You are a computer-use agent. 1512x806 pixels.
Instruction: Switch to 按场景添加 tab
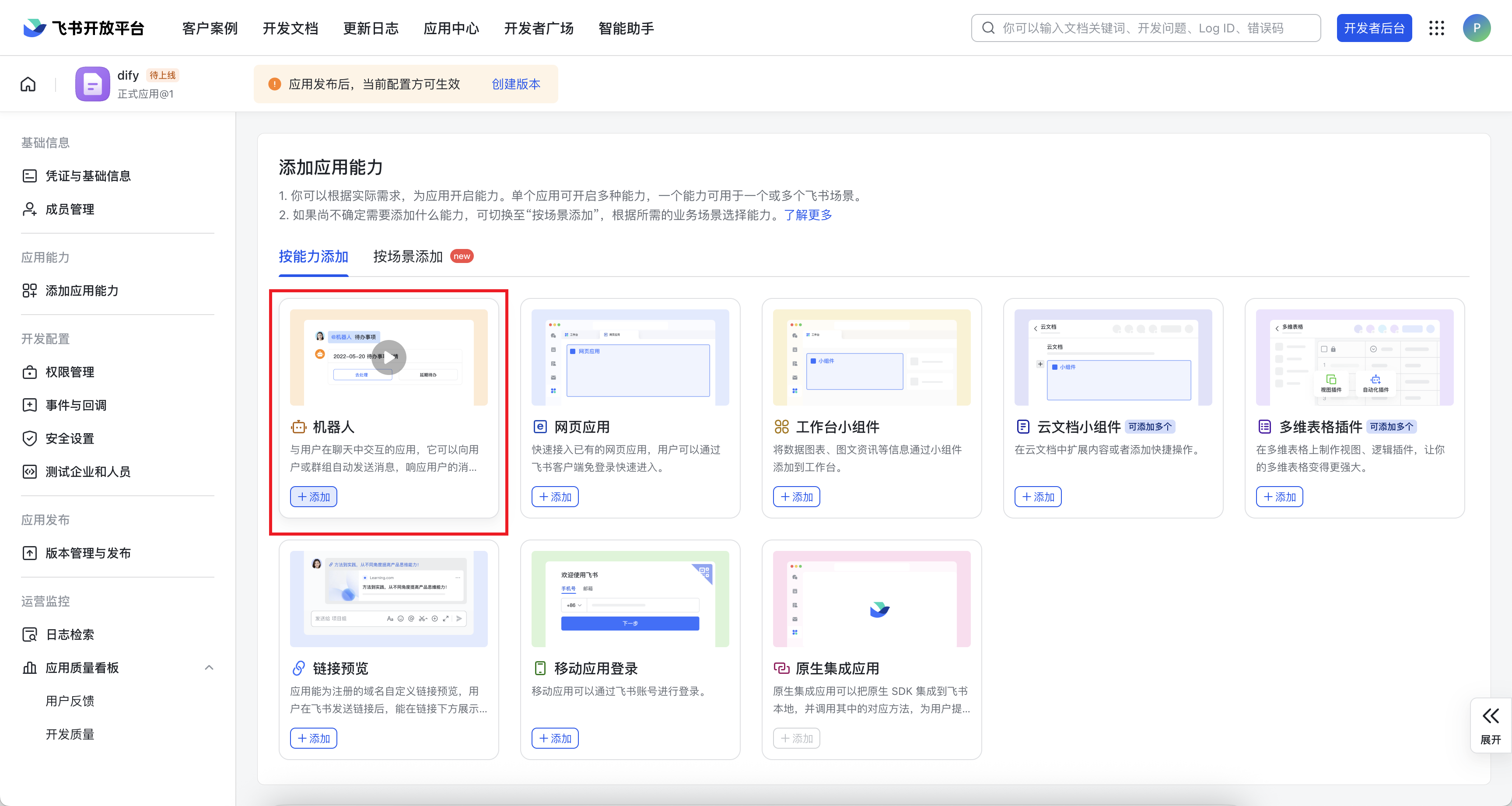(408, 256)
